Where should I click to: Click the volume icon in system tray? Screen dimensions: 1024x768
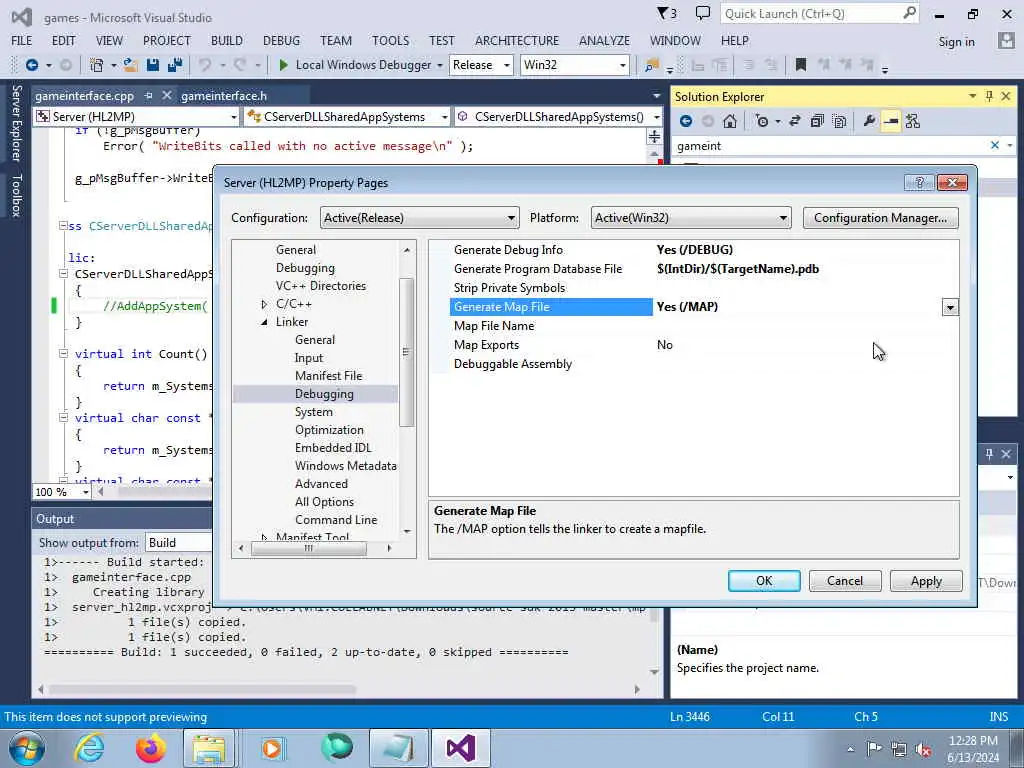click(923, 749)
